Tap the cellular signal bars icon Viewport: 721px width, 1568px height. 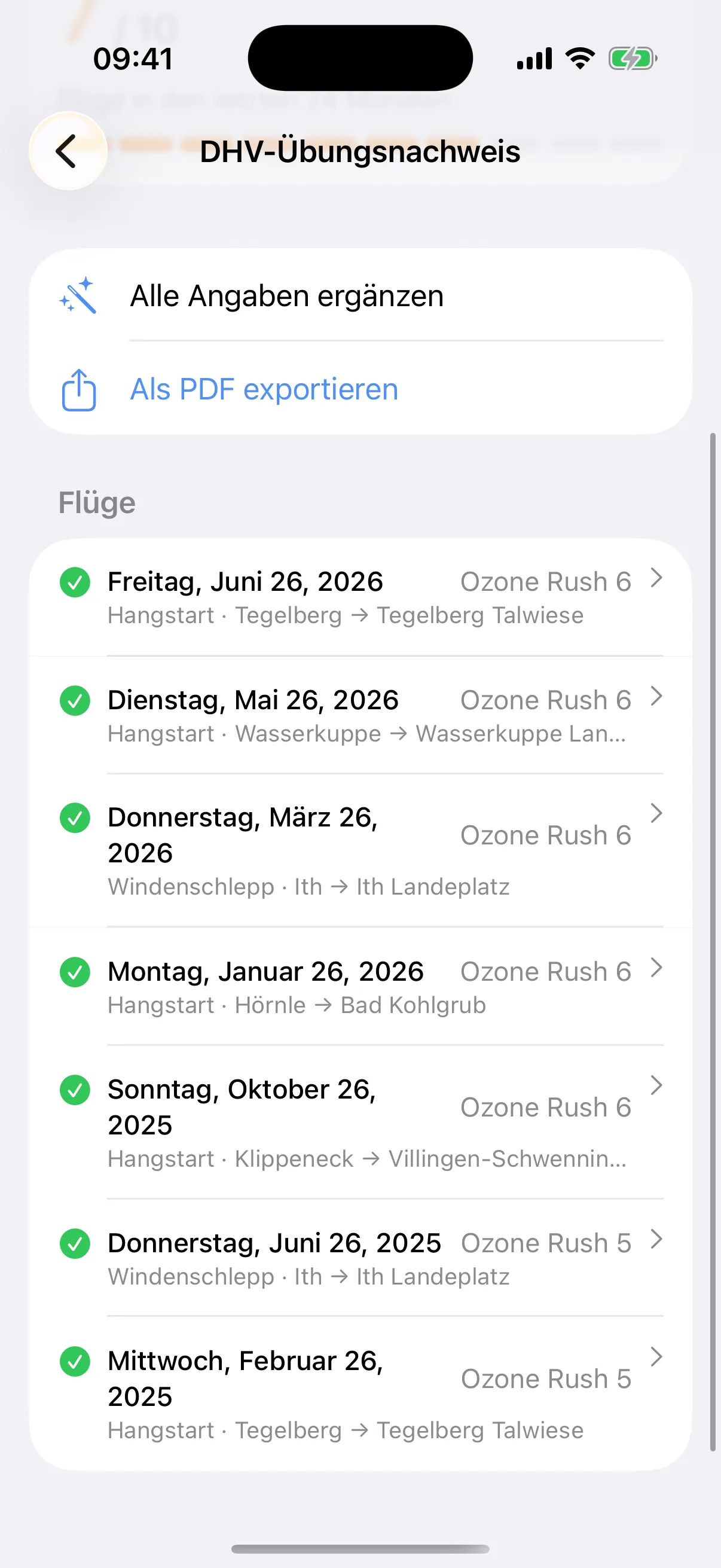click(534, 59)
